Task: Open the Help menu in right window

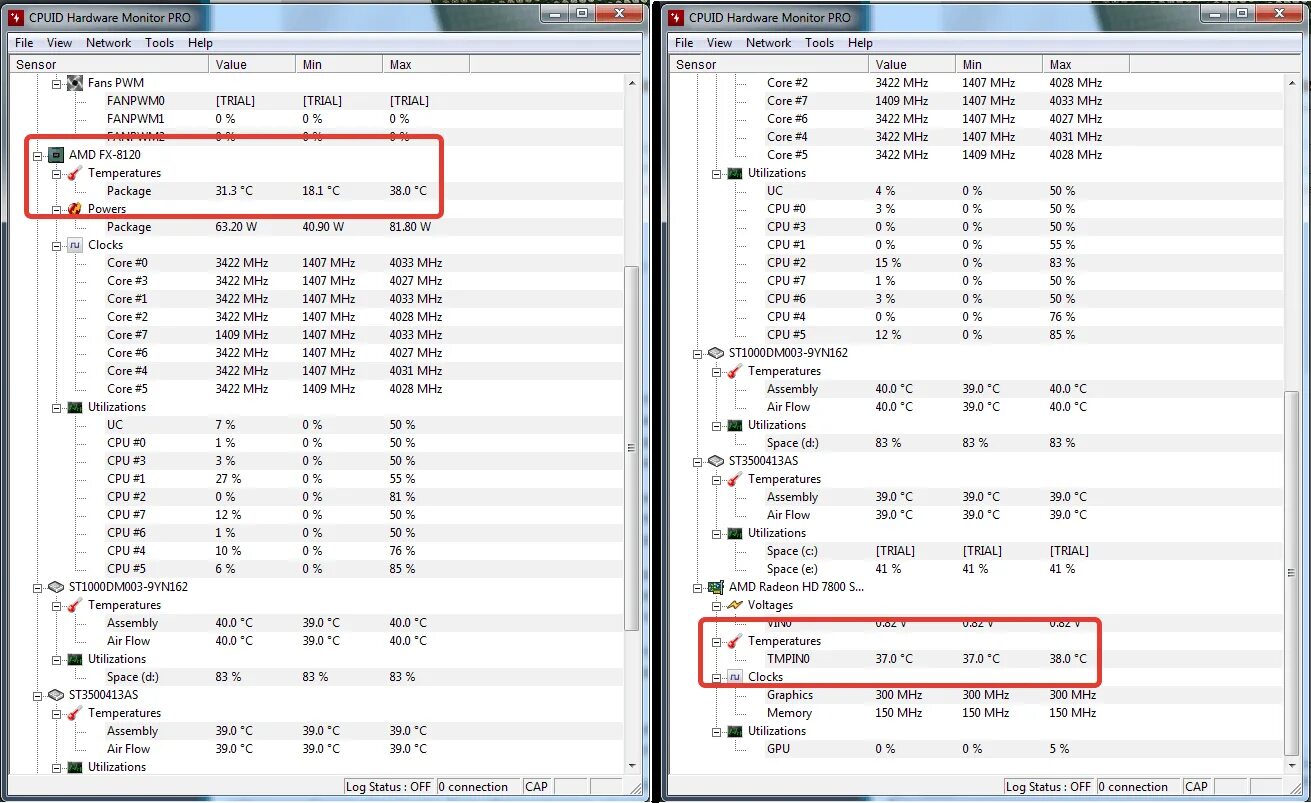Action: pos(860,43)
